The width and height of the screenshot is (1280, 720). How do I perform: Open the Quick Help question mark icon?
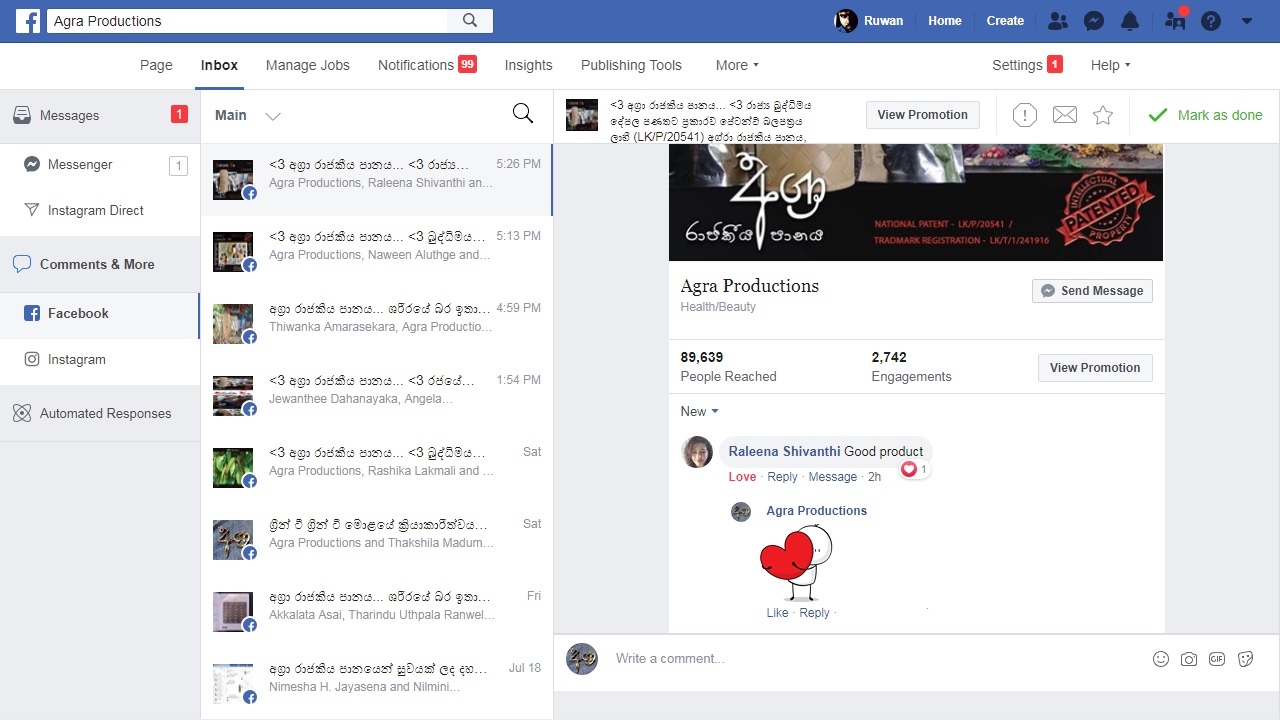(1211, 21)
